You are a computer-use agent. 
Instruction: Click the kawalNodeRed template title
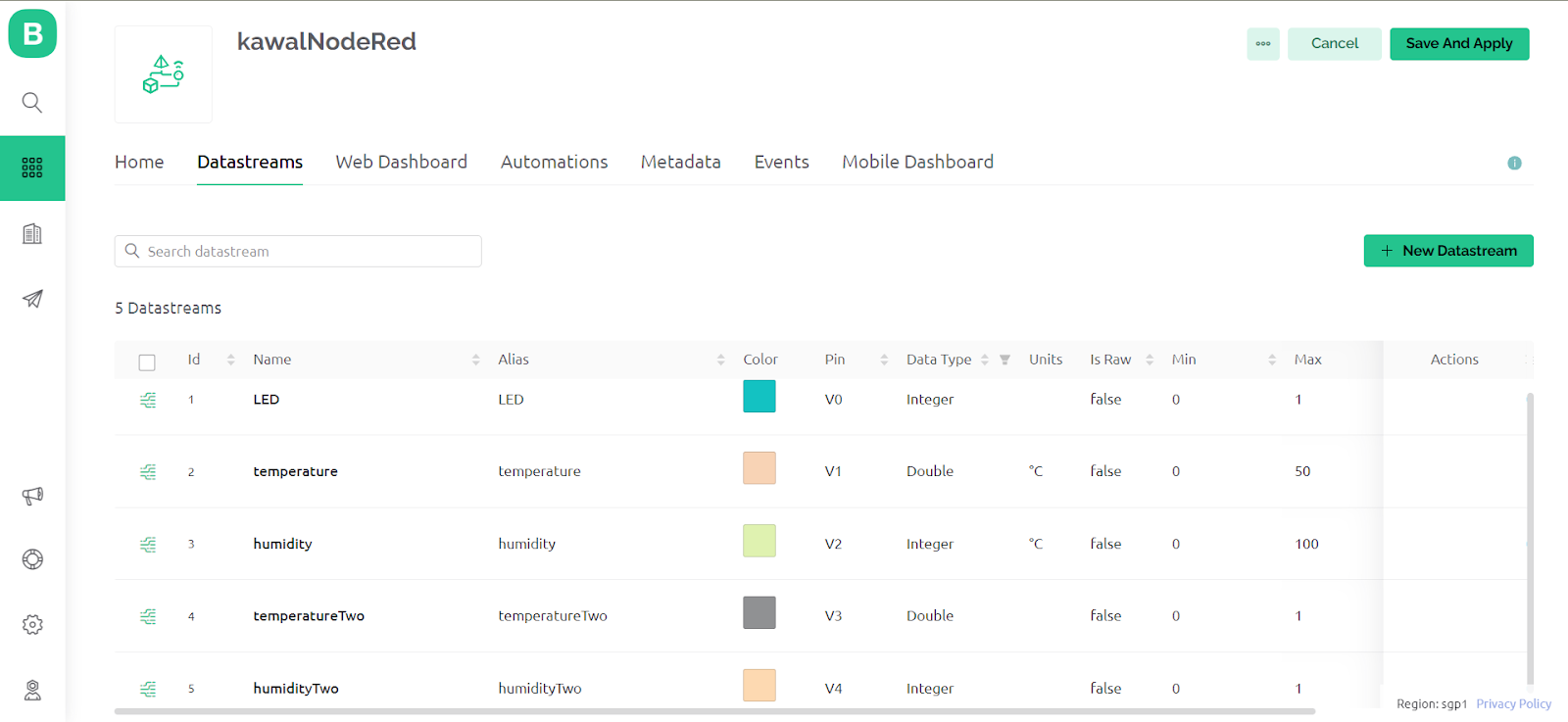point(326,41)
